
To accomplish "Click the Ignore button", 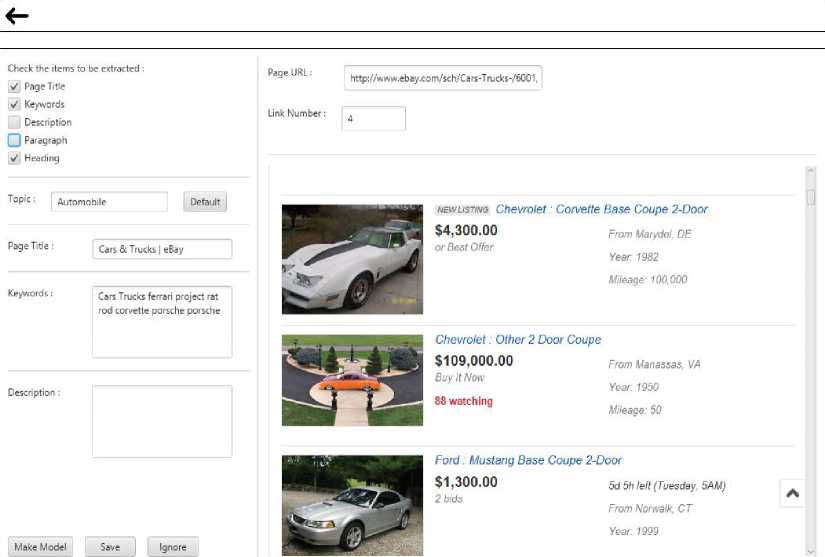I will pos(173,547).
